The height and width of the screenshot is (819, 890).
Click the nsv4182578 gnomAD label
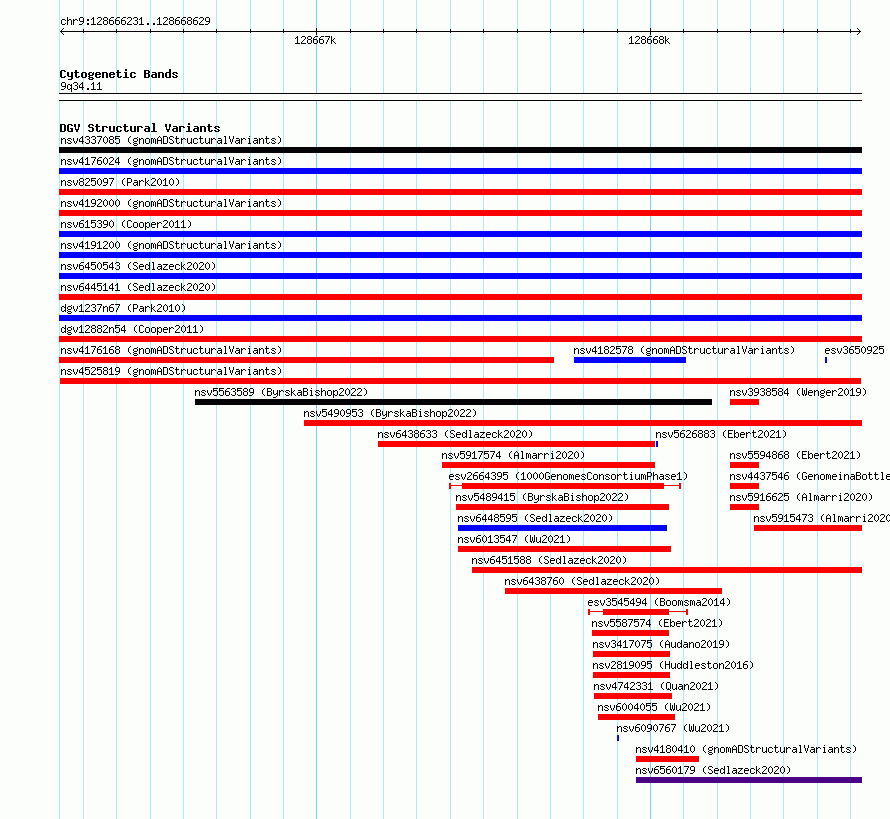[684, 350]
